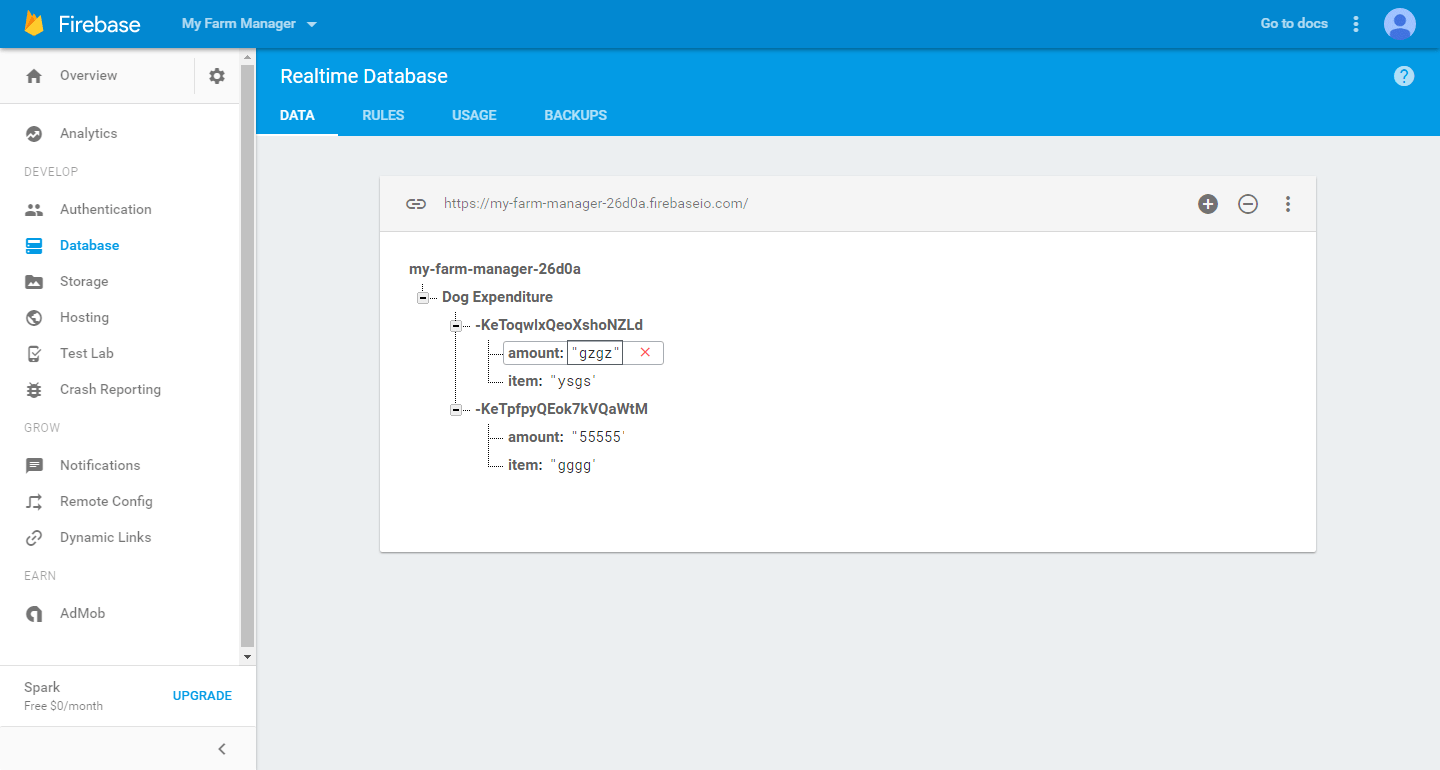
Task: Go to Overview in the sidebar
Action: tap(88, 76)
